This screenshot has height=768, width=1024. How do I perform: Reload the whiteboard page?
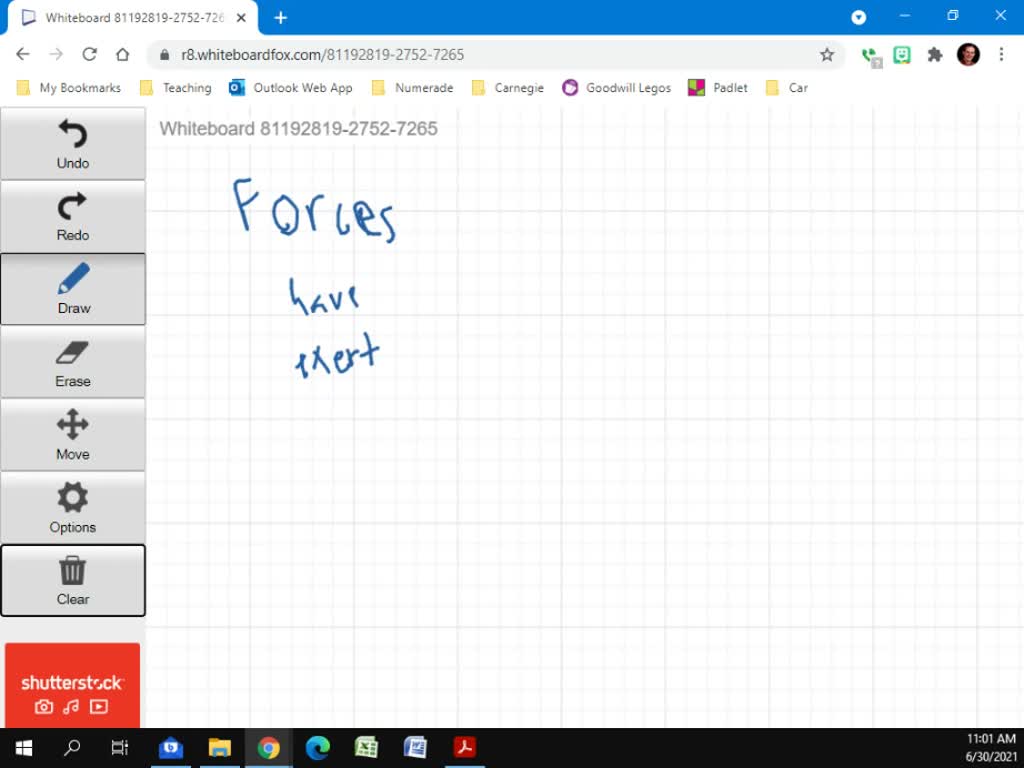tap(89, 55)
